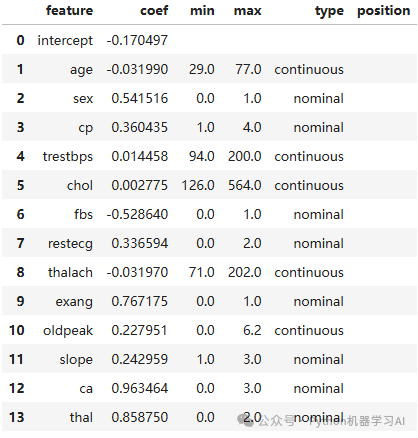
Task: Click oldpeak max value 6.2
Action: (252, 330)
